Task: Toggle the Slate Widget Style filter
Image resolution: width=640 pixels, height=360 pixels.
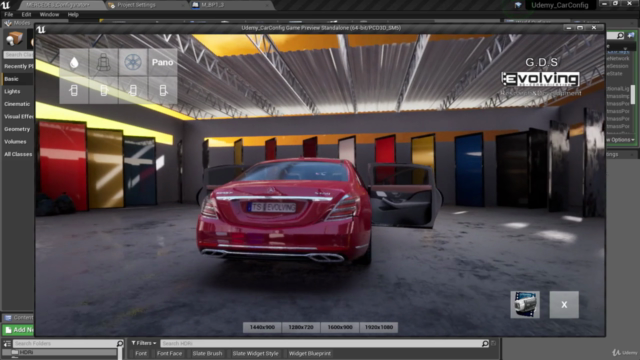Action: pos(256,353)
